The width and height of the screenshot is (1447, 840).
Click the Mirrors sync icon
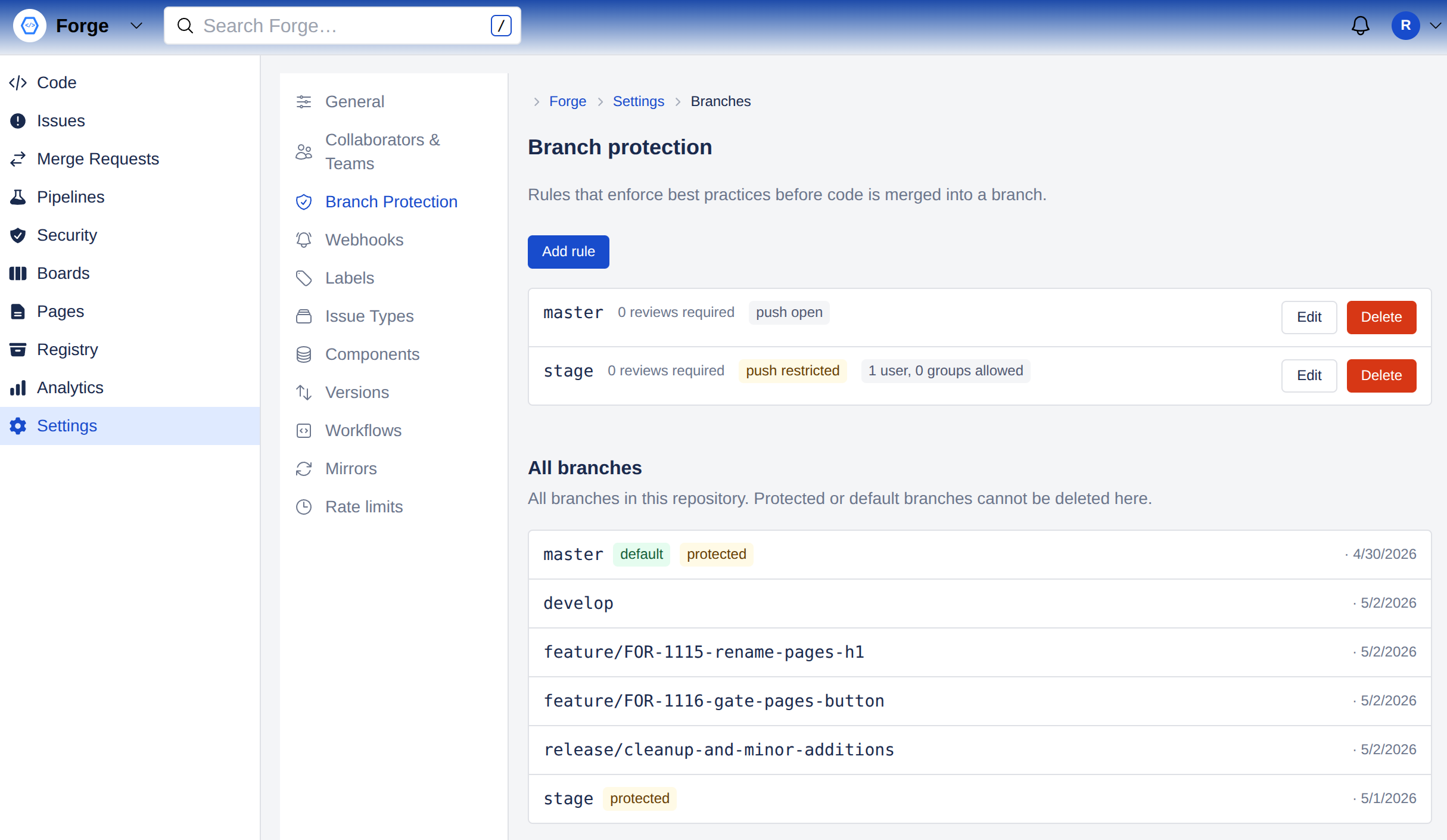[304, 469]
